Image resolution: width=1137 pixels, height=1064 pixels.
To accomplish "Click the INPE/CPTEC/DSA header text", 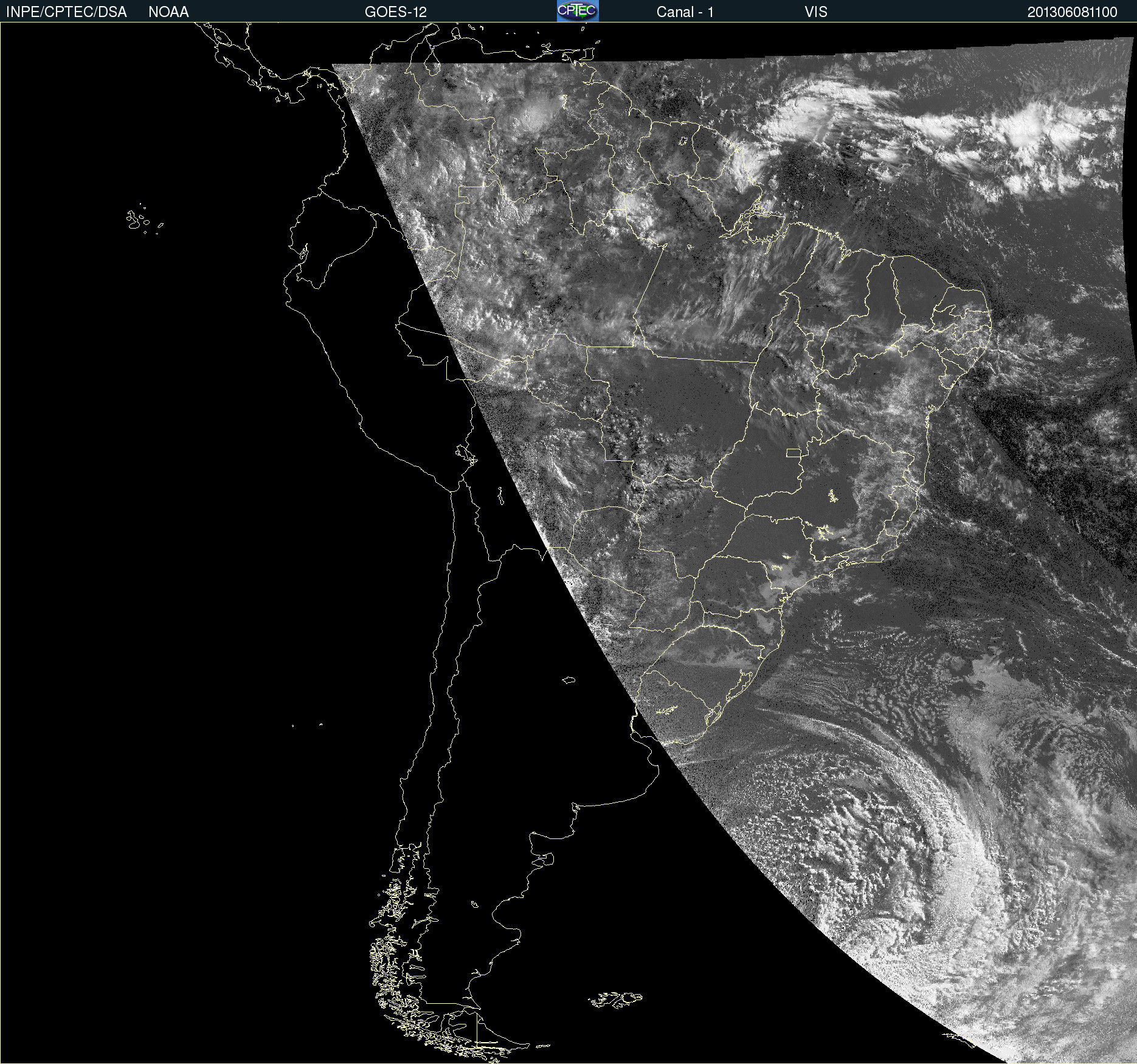I will coord(66,12).
